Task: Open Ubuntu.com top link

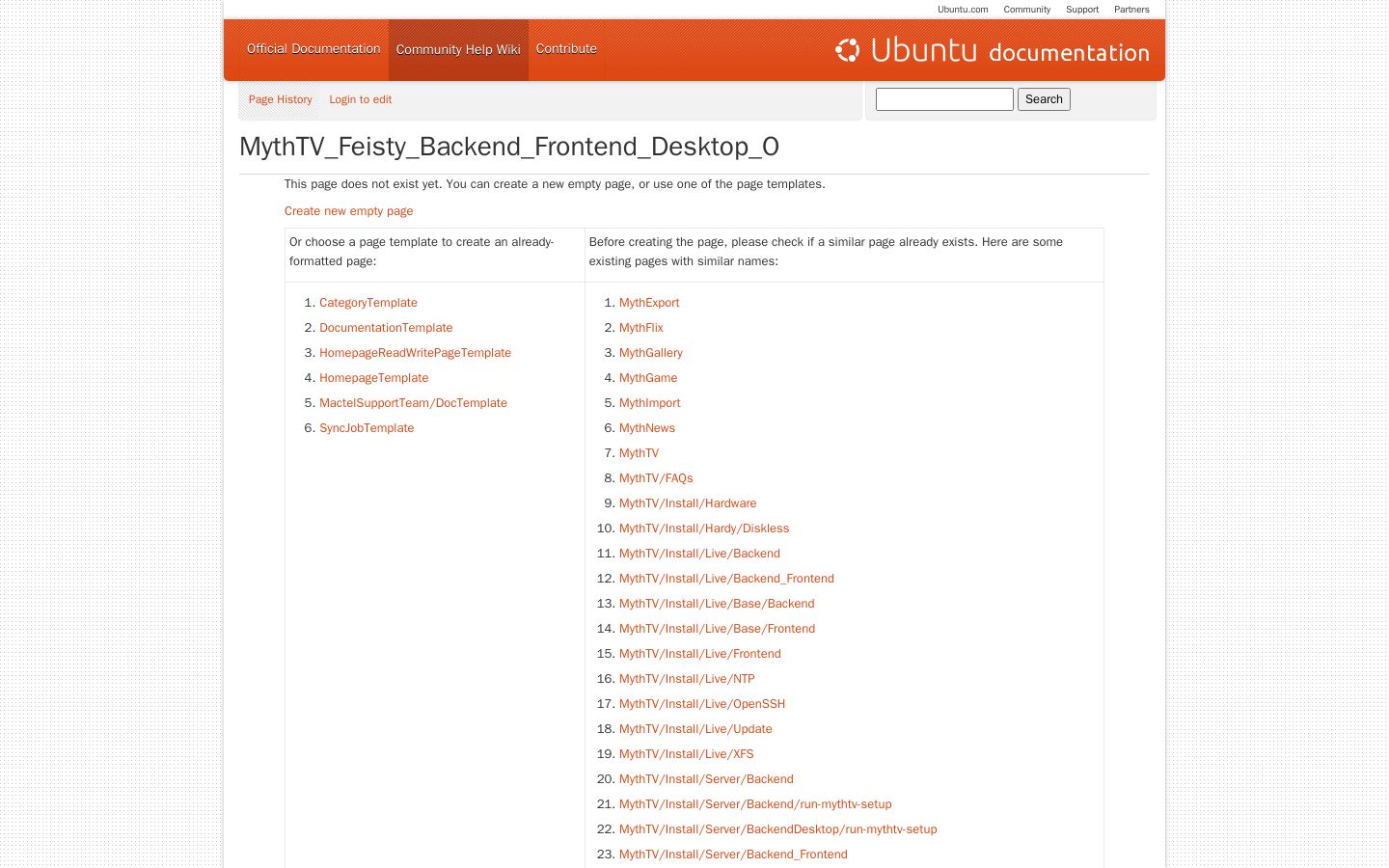Action: pyautogui.click(x=963, y=10)
